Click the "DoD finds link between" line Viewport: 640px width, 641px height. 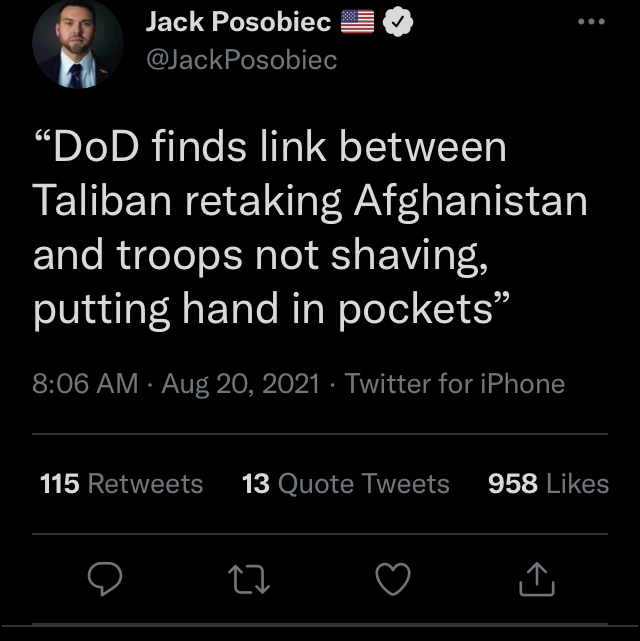point(270,147)
